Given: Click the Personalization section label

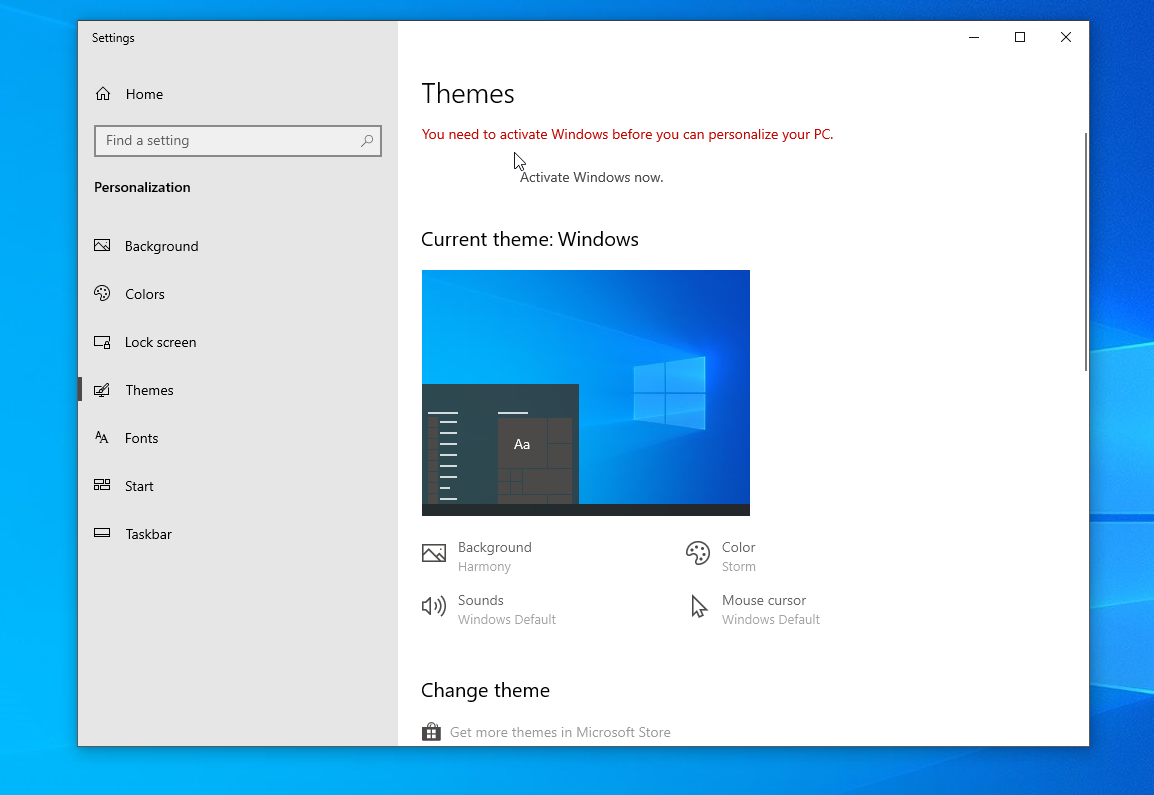Looking at the screenshot, I should coord(142,187).
